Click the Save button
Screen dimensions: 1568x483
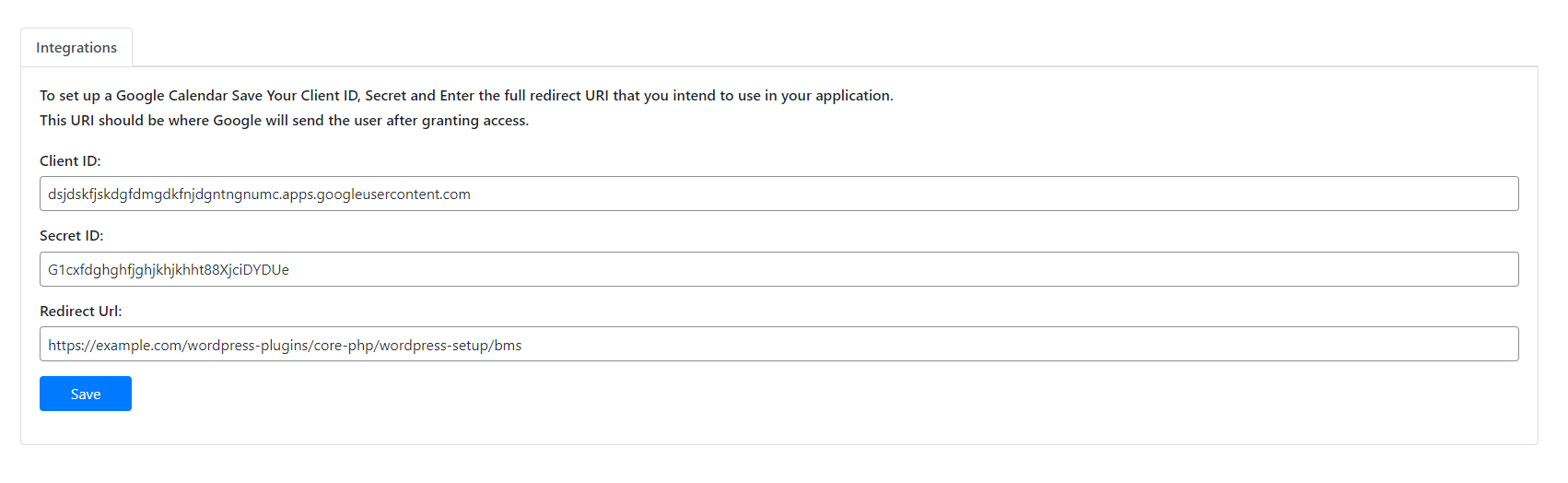tap(86, 394)
